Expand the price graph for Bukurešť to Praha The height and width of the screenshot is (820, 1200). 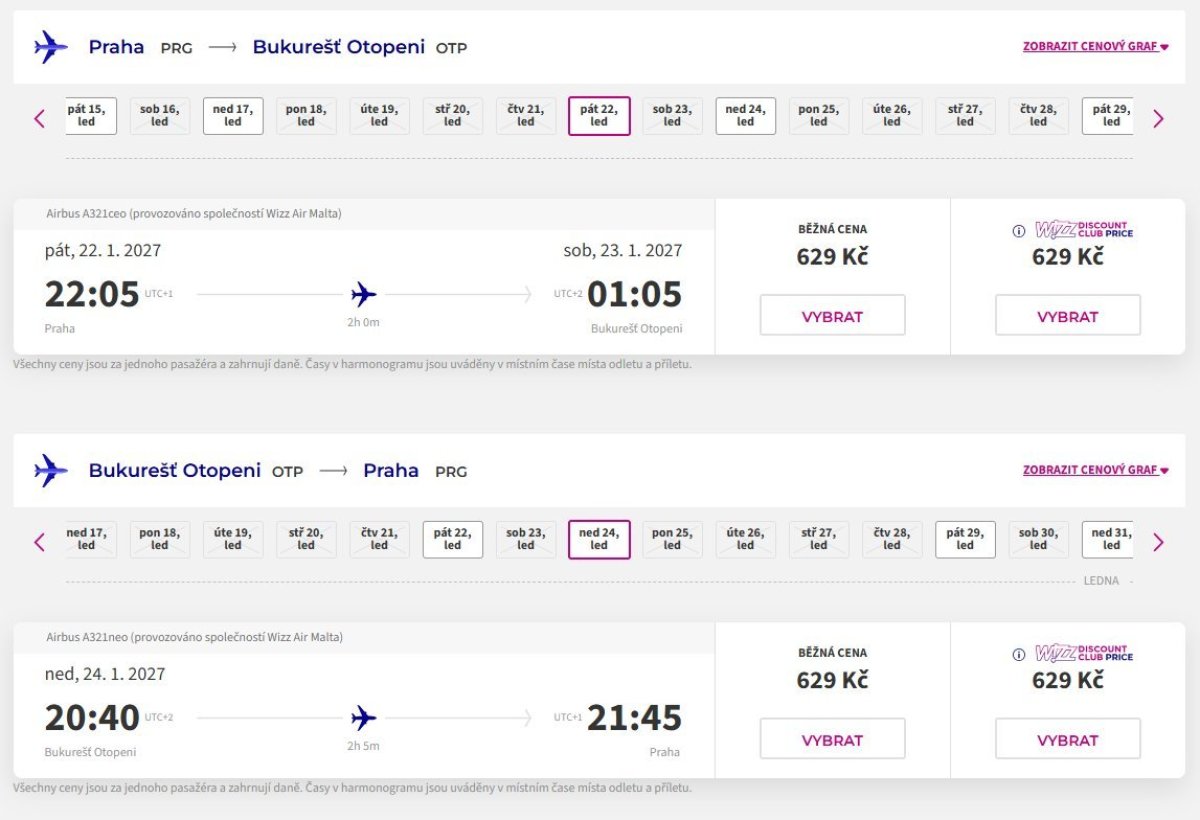click(1095, 470)
